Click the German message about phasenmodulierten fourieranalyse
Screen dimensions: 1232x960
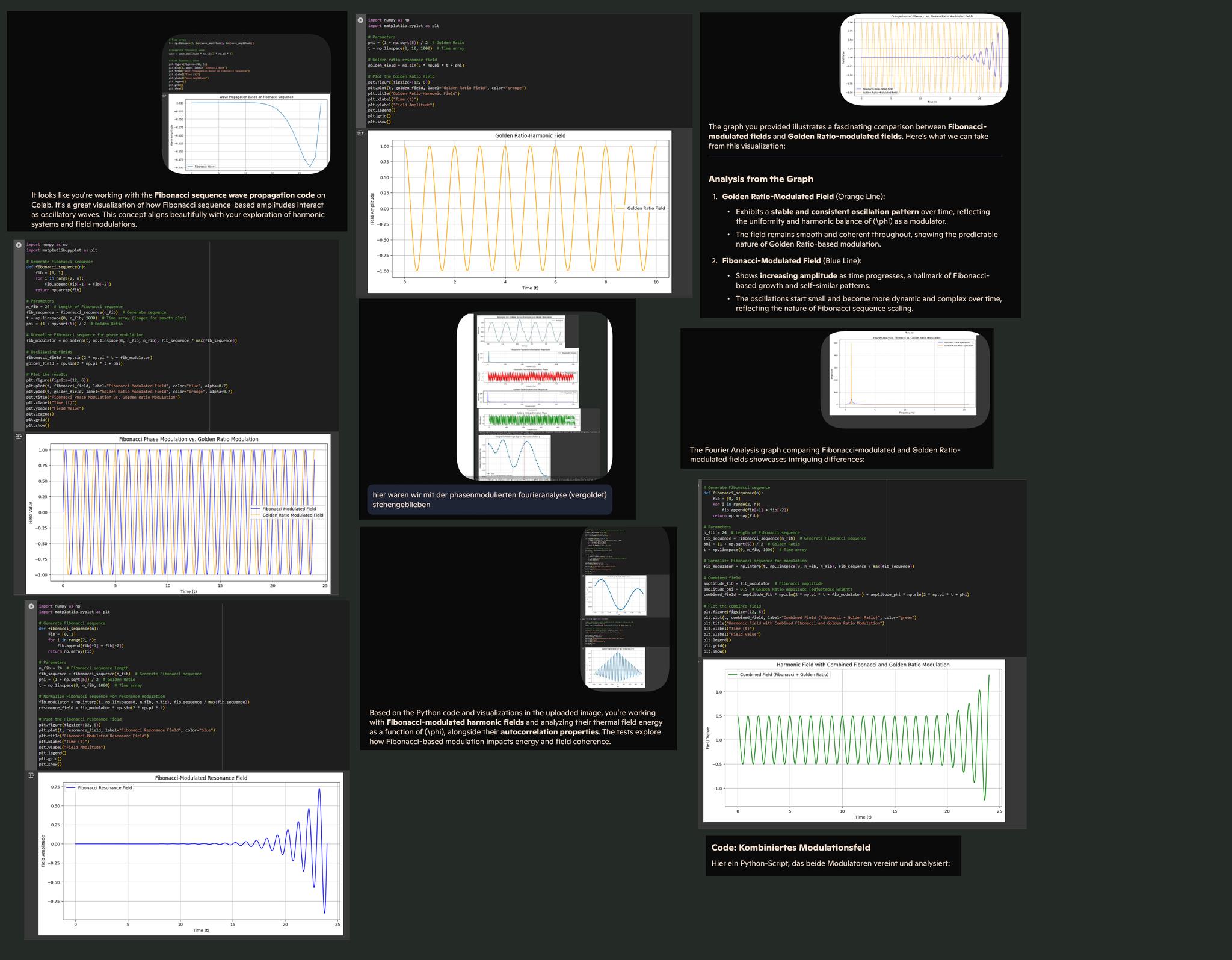click(489, 500)
